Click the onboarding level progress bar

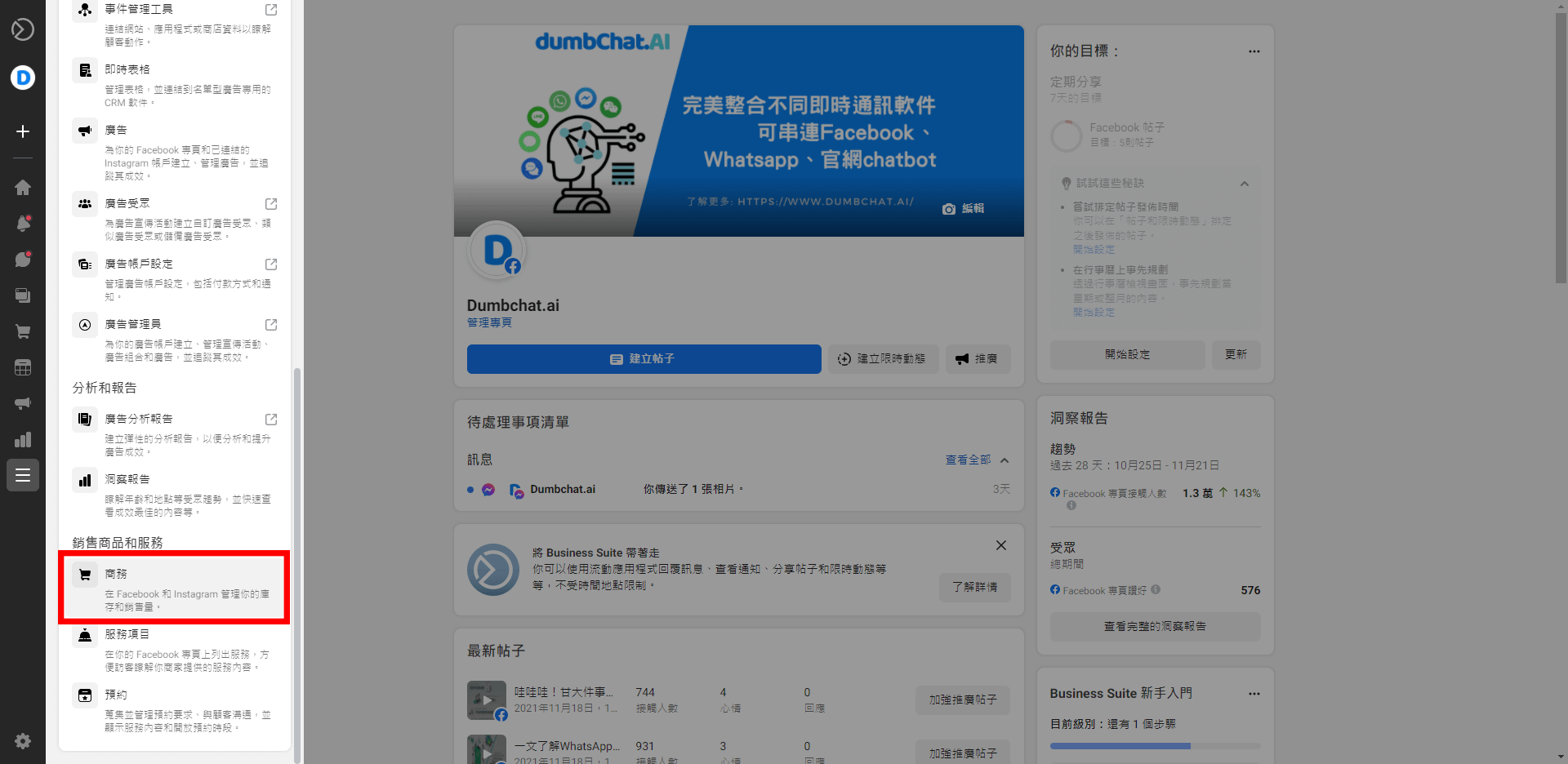1155,746
